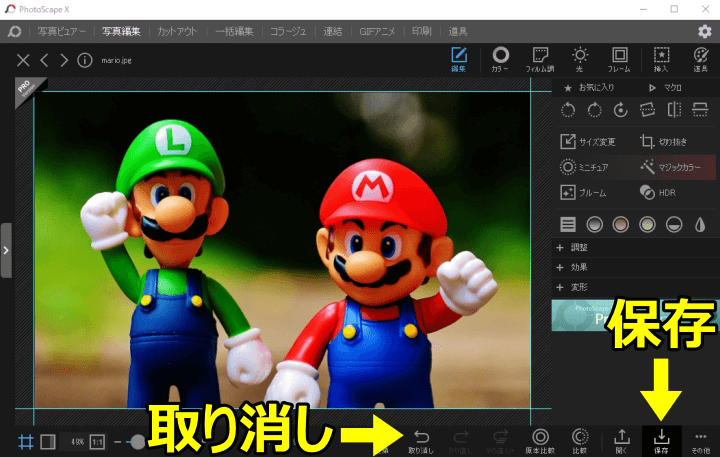Flip the image vertically

pyautogui.click(x=700, y=110)
